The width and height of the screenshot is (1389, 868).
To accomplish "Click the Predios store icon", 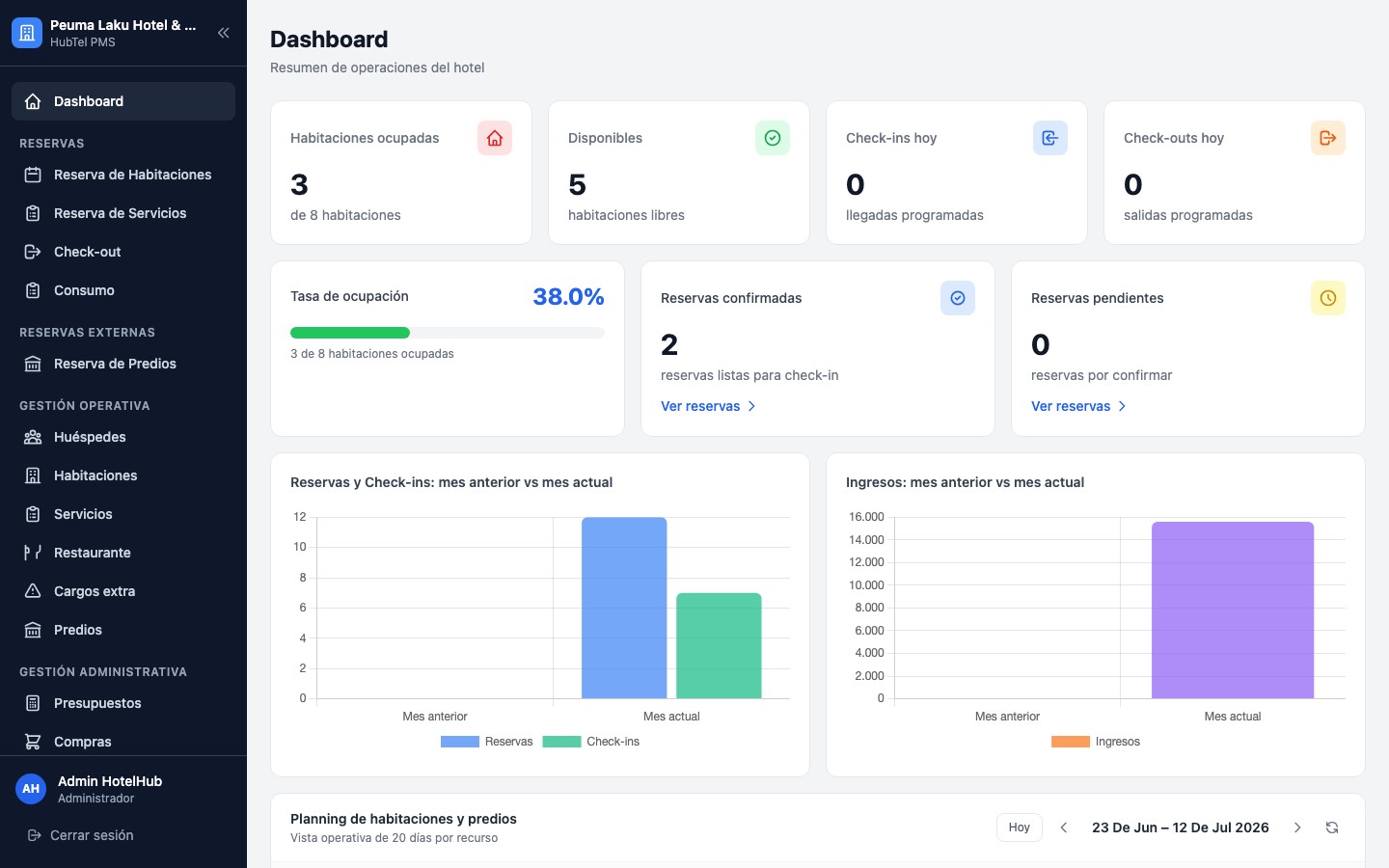I will 33,630.
